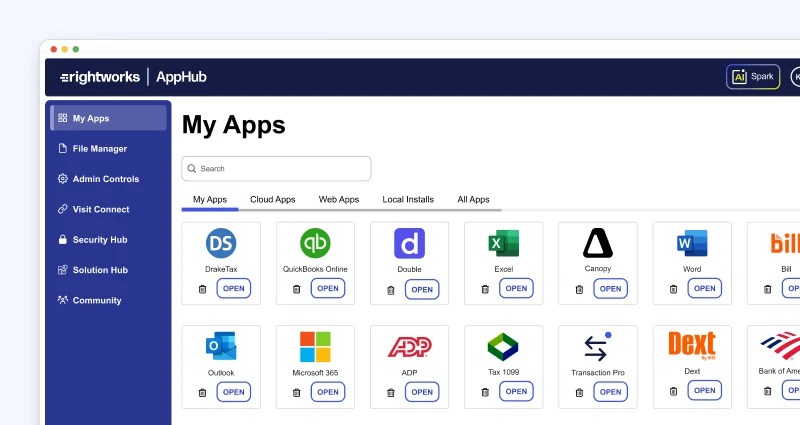Image resolution: width=800 pixels, height=425 pixels.
Task: Click into the Search apps field
Action: (277, 168)
